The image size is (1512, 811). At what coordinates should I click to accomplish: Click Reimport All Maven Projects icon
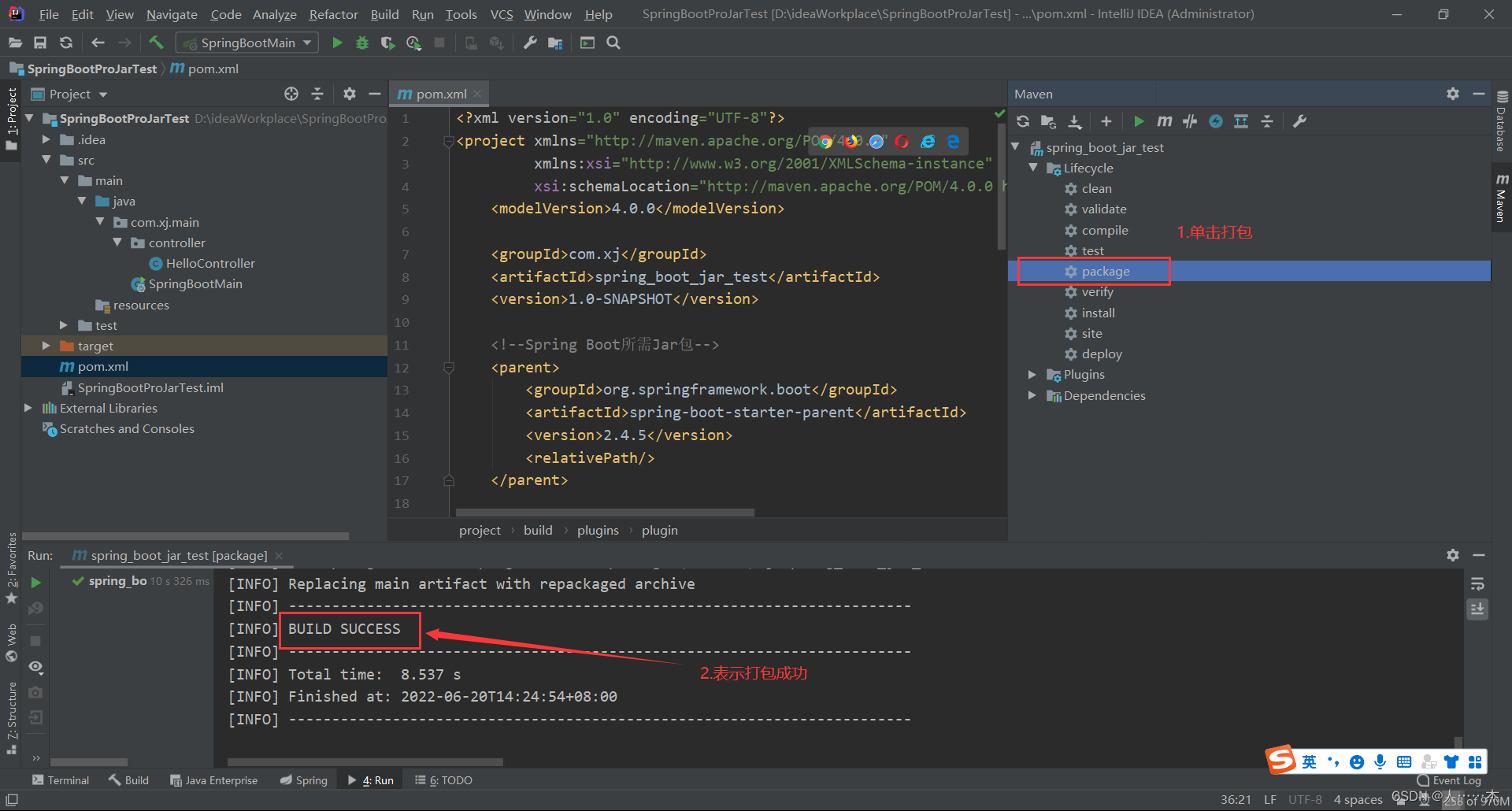click(1023, 121)
